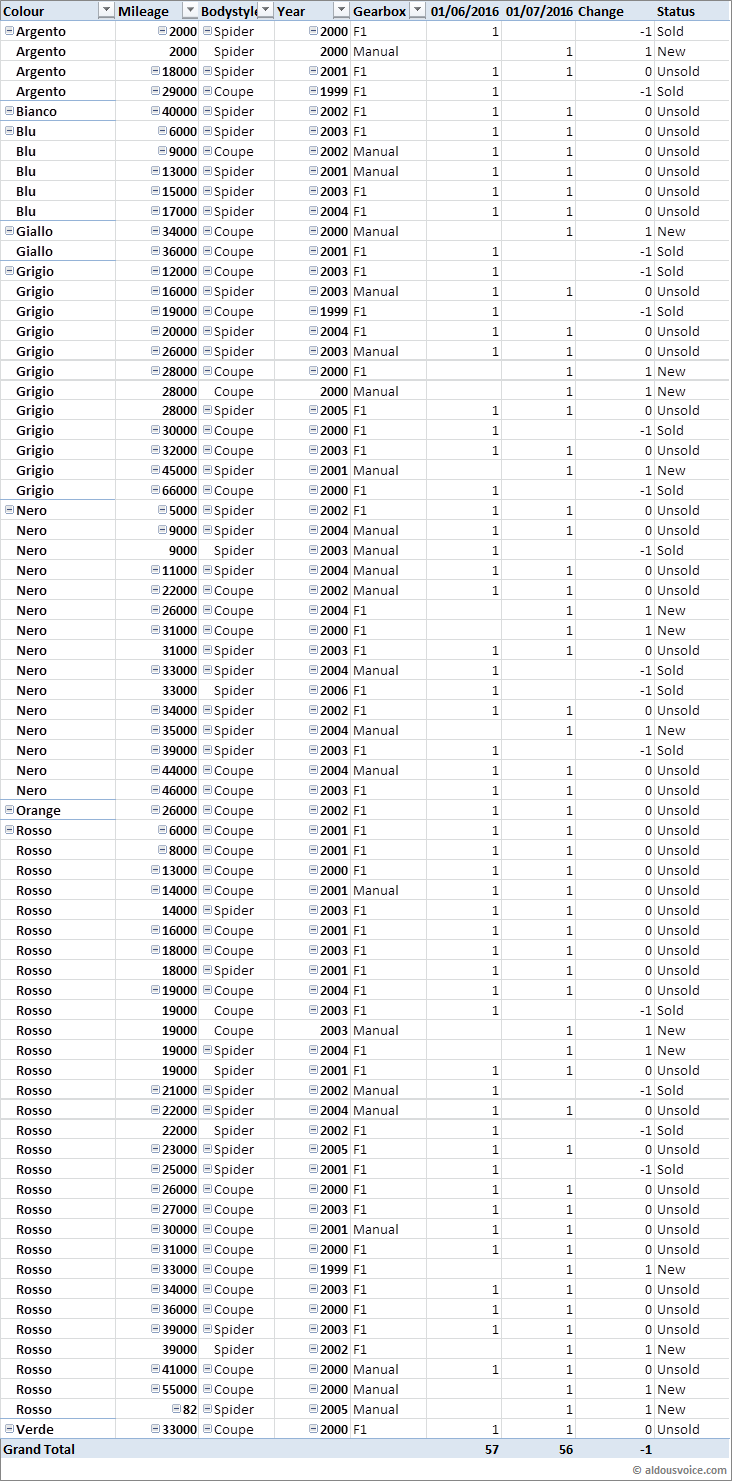Click the Bodystyle header filter button
Viewport: 732px width, 1481px height.
tap(266, 11)
